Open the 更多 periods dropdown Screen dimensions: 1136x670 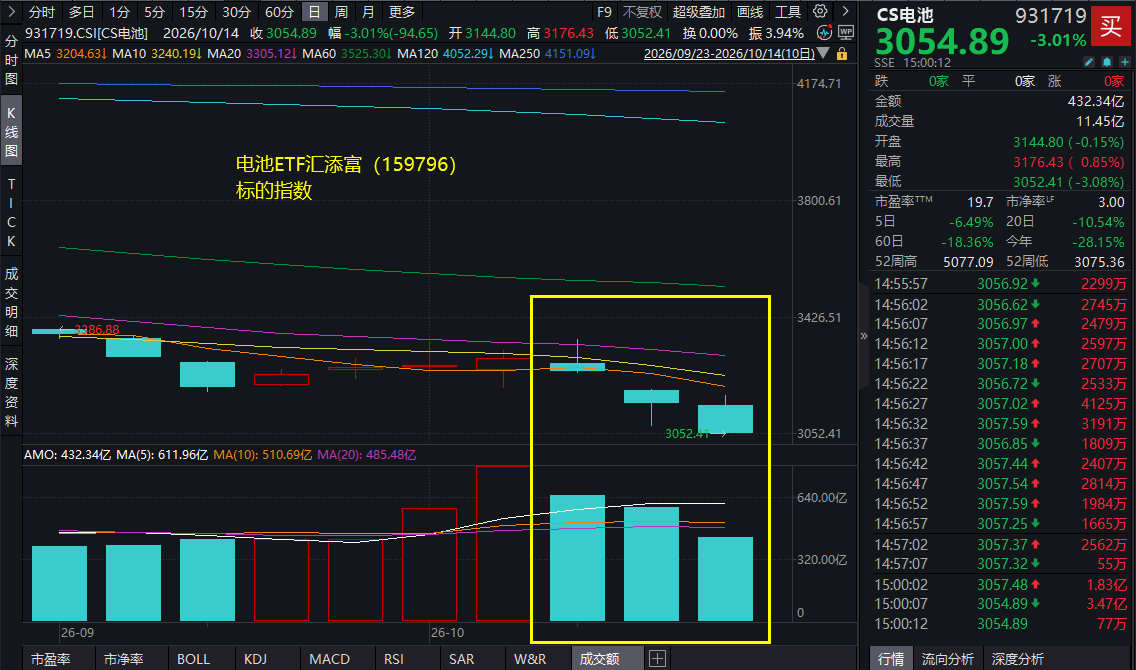[x=402, y=12]
